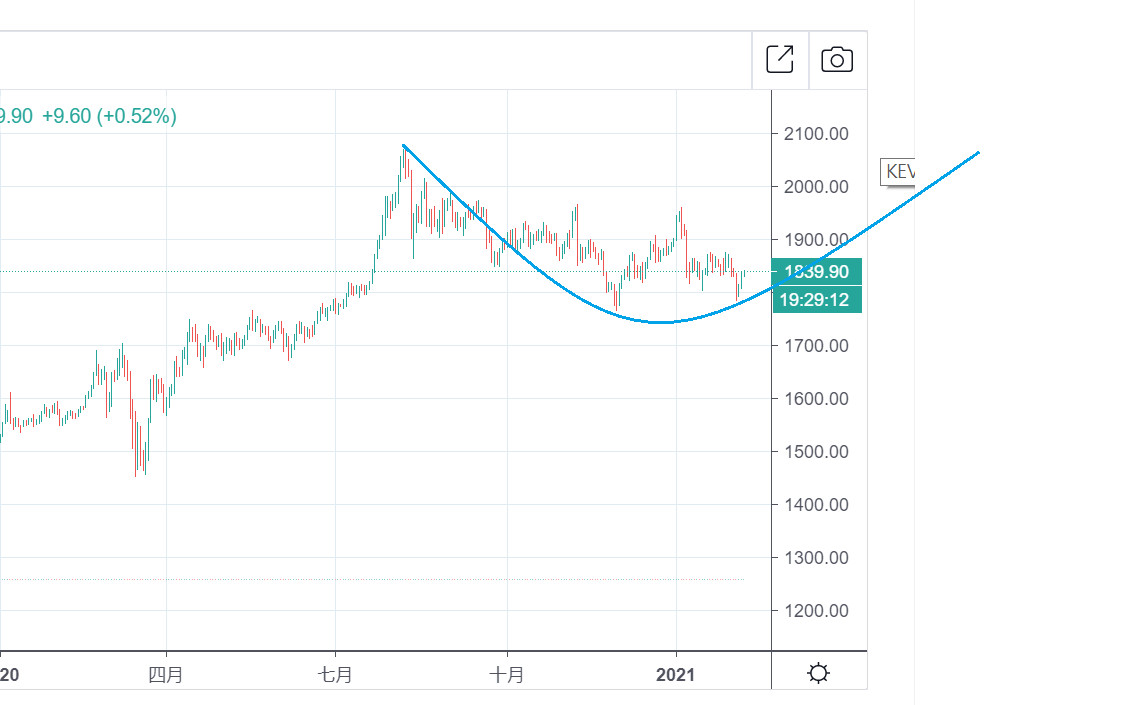Viewport: 1131px width, 705px height.
Task: Click the 1500.00 price axis label
Action: tap(818, 452)
